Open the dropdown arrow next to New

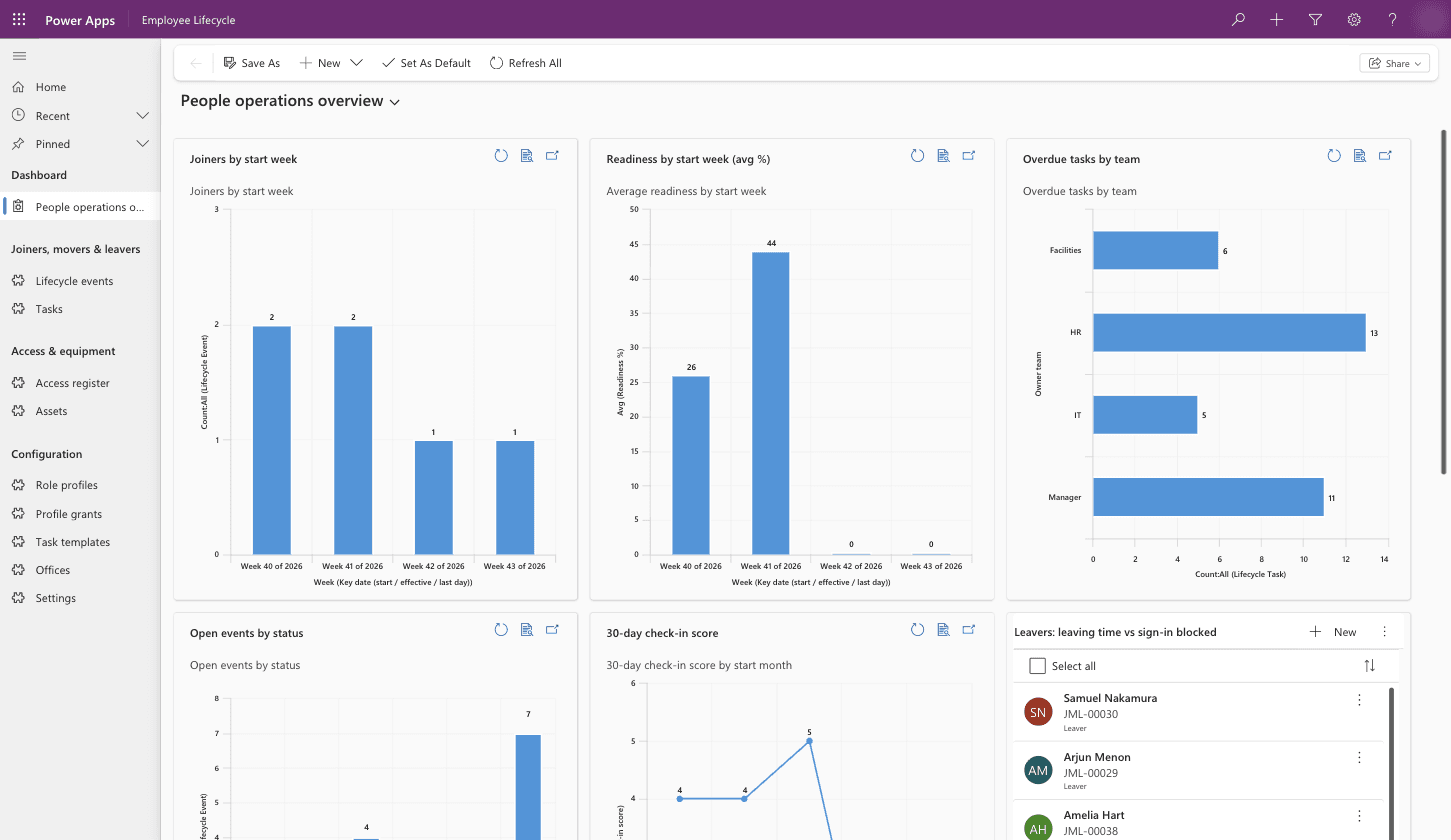click(356, 63)
